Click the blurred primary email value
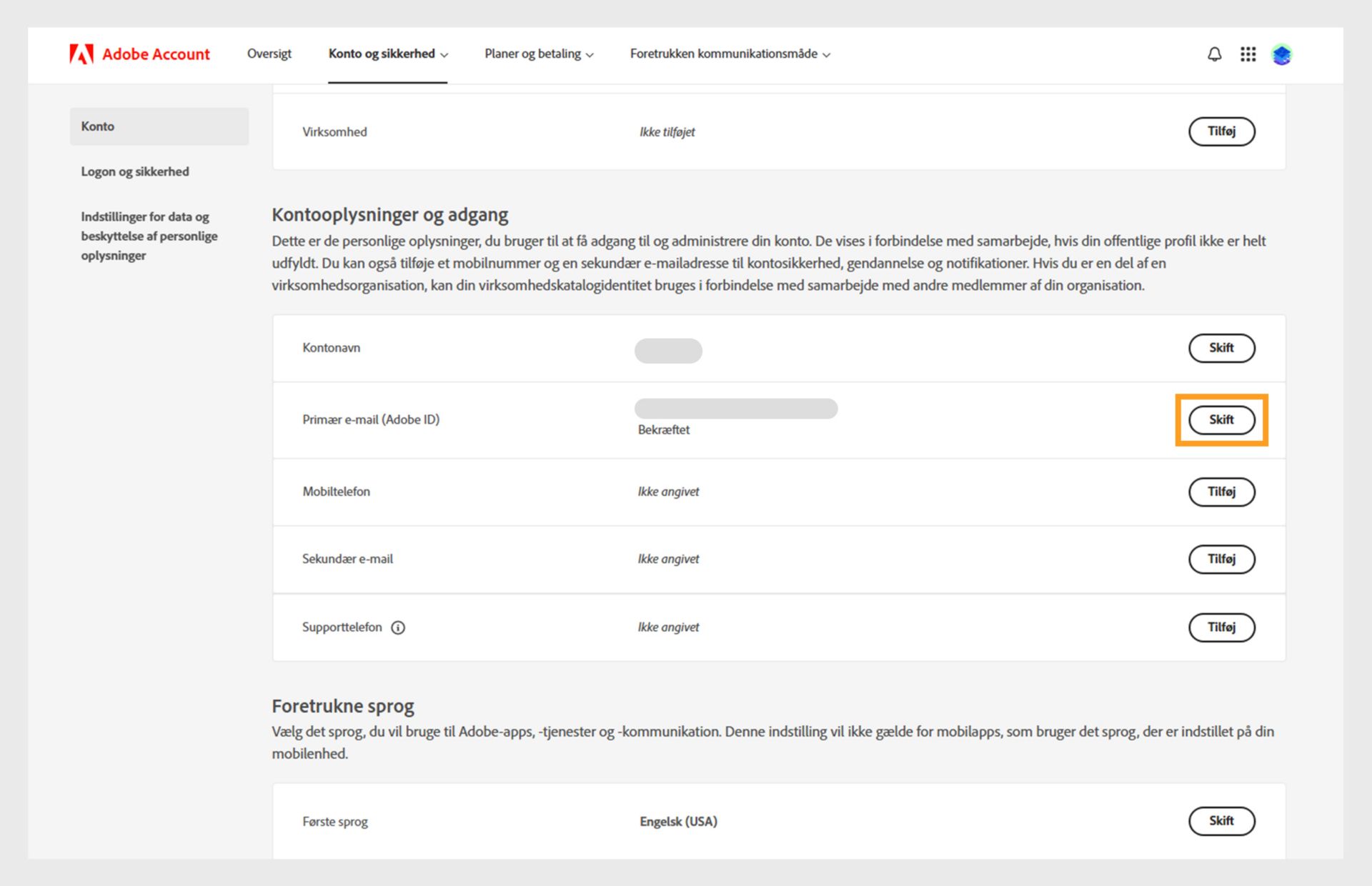The width and height of the screenshot is (1372, 886). (x=736, y=409)
